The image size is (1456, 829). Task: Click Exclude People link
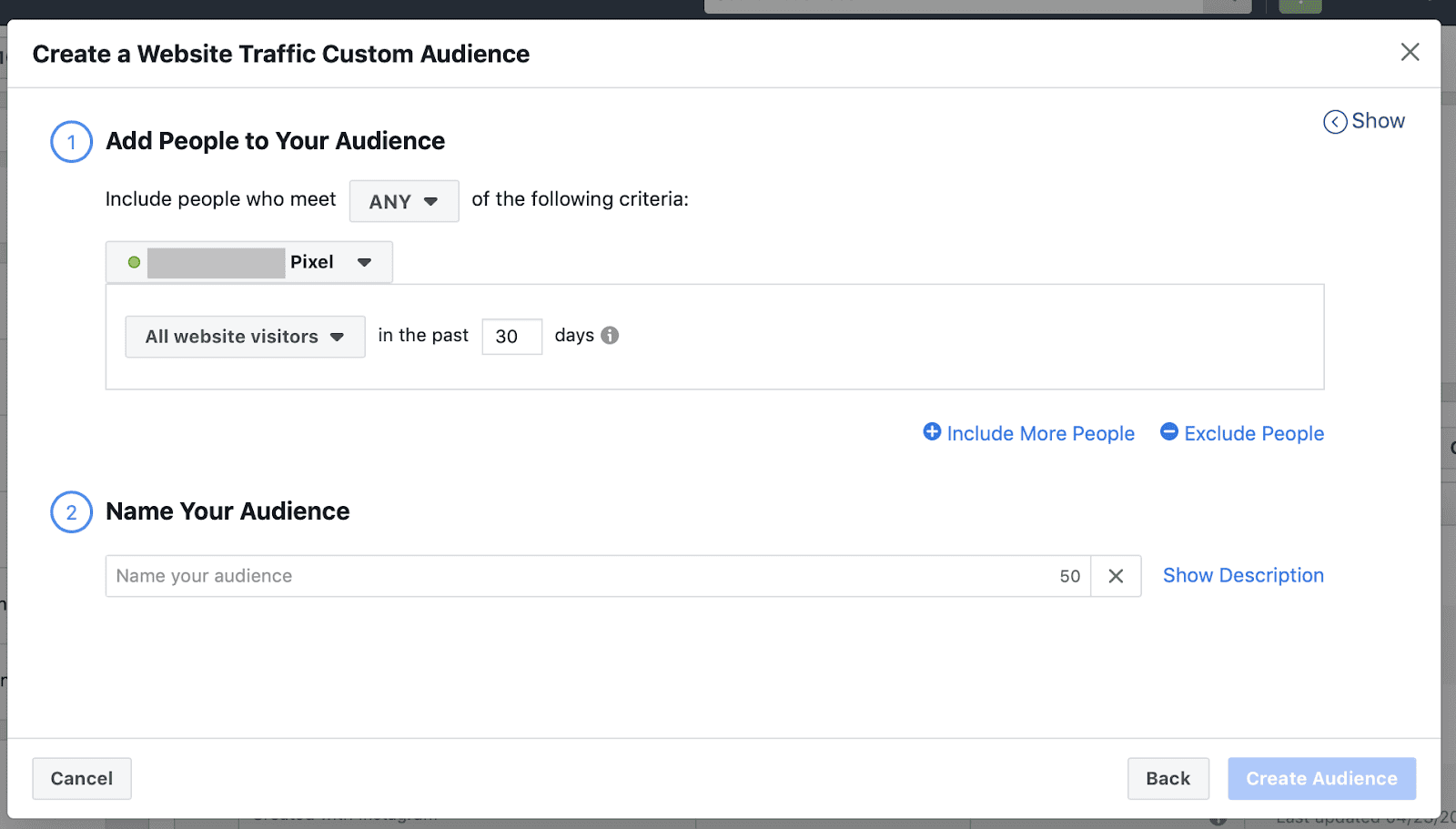[1242, 433]
